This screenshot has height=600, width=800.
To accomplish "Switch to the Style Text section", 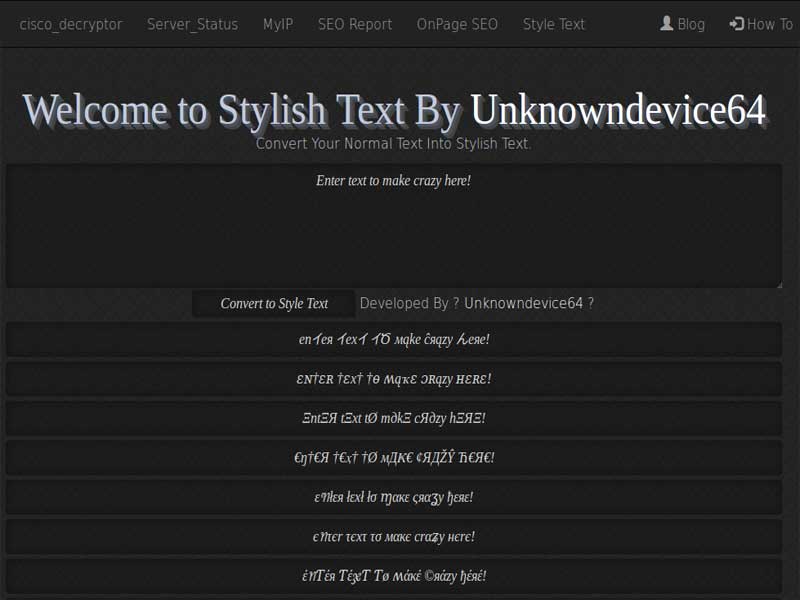I will tap(554, 24).
